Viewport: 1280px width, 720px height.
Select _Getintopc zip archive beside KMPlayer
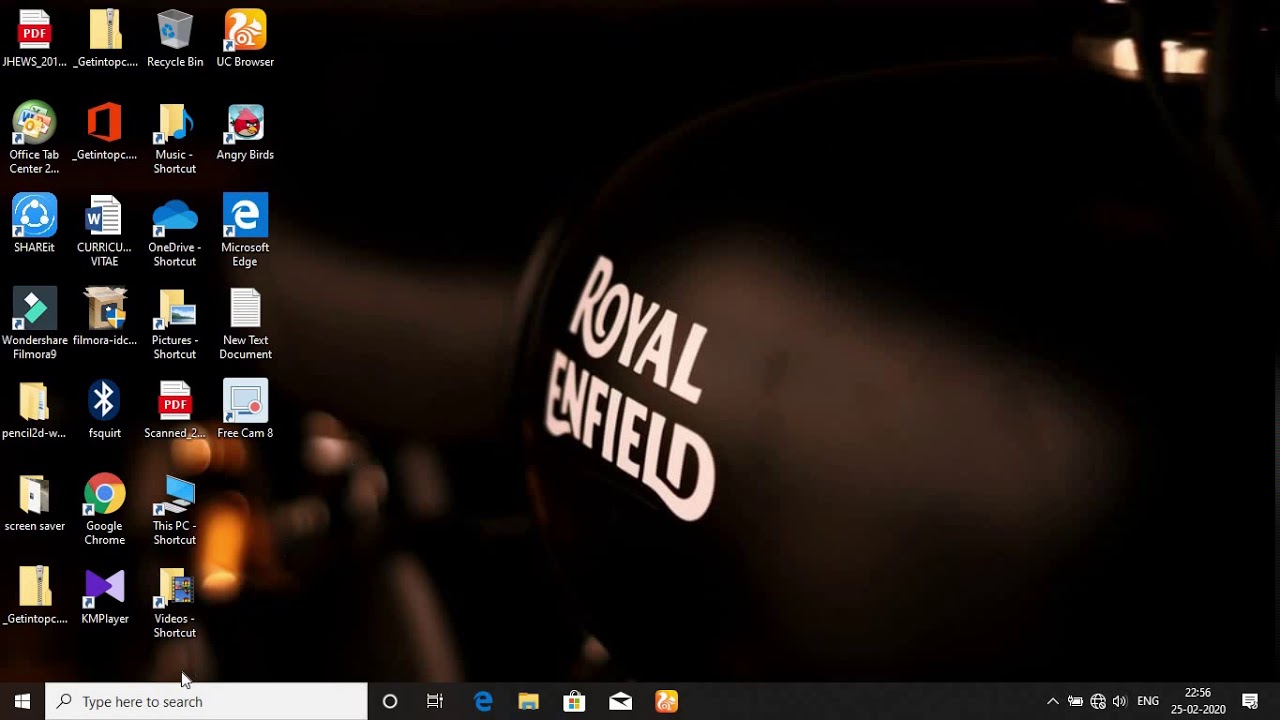click(35, 596)
